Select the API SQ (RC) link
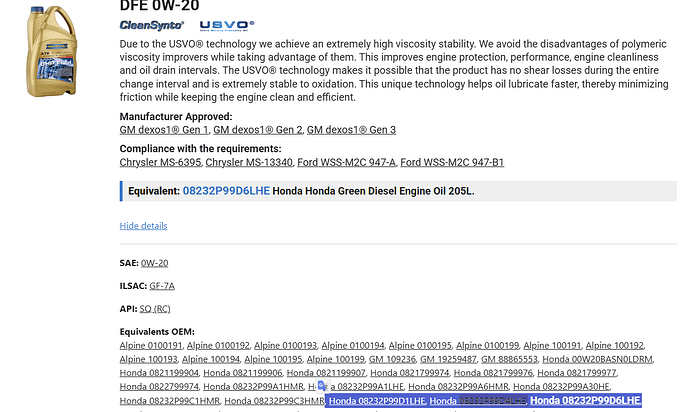690x412 pixels. click(155, 309)
